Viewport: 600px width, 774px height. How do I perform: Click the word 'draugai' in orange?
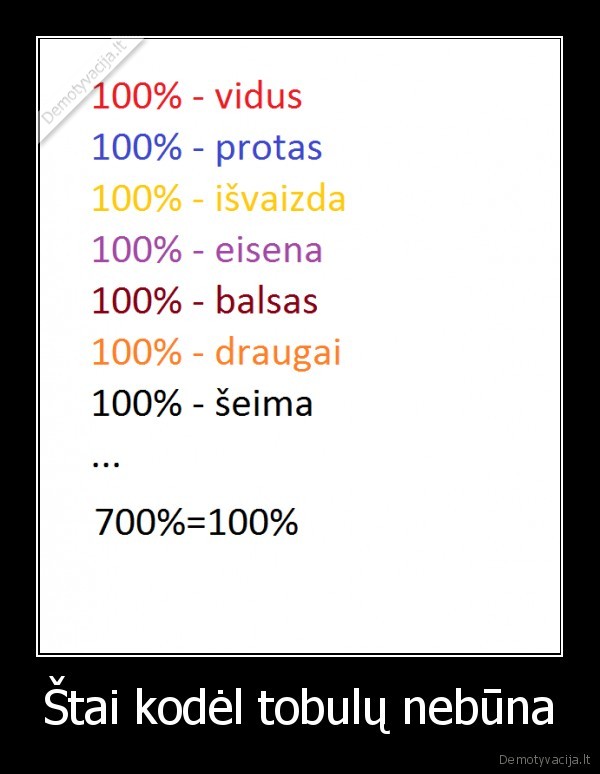pyautogui.click(x=278, y=353)
